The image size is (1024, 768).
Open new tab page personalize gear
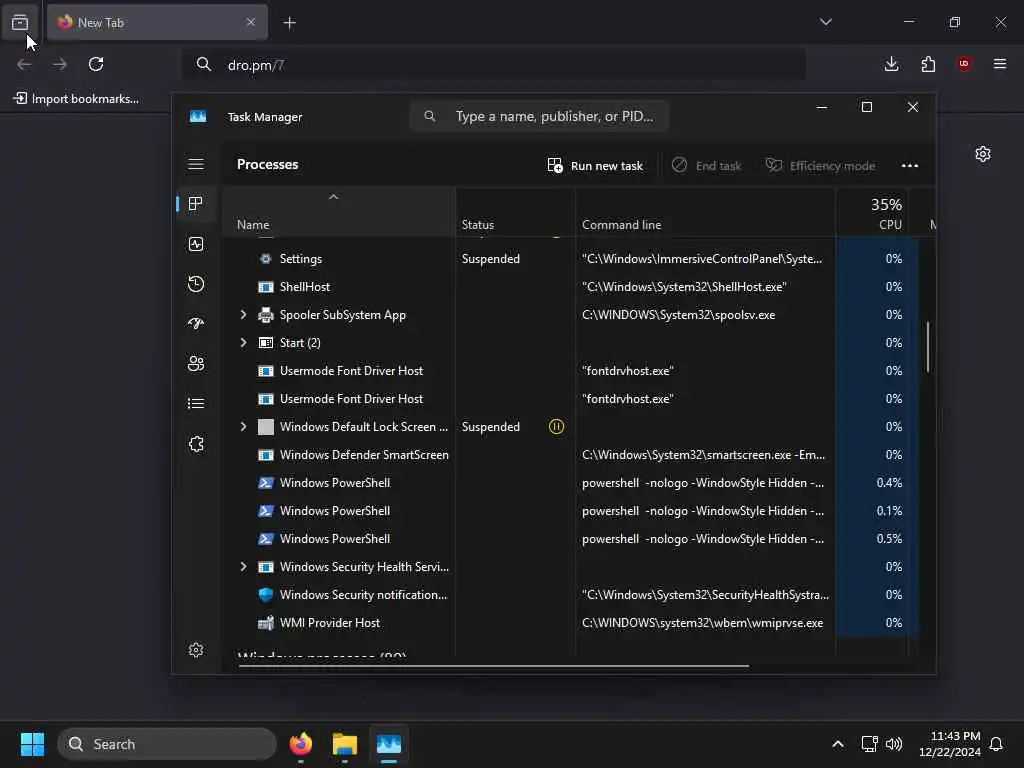point(983,154)
